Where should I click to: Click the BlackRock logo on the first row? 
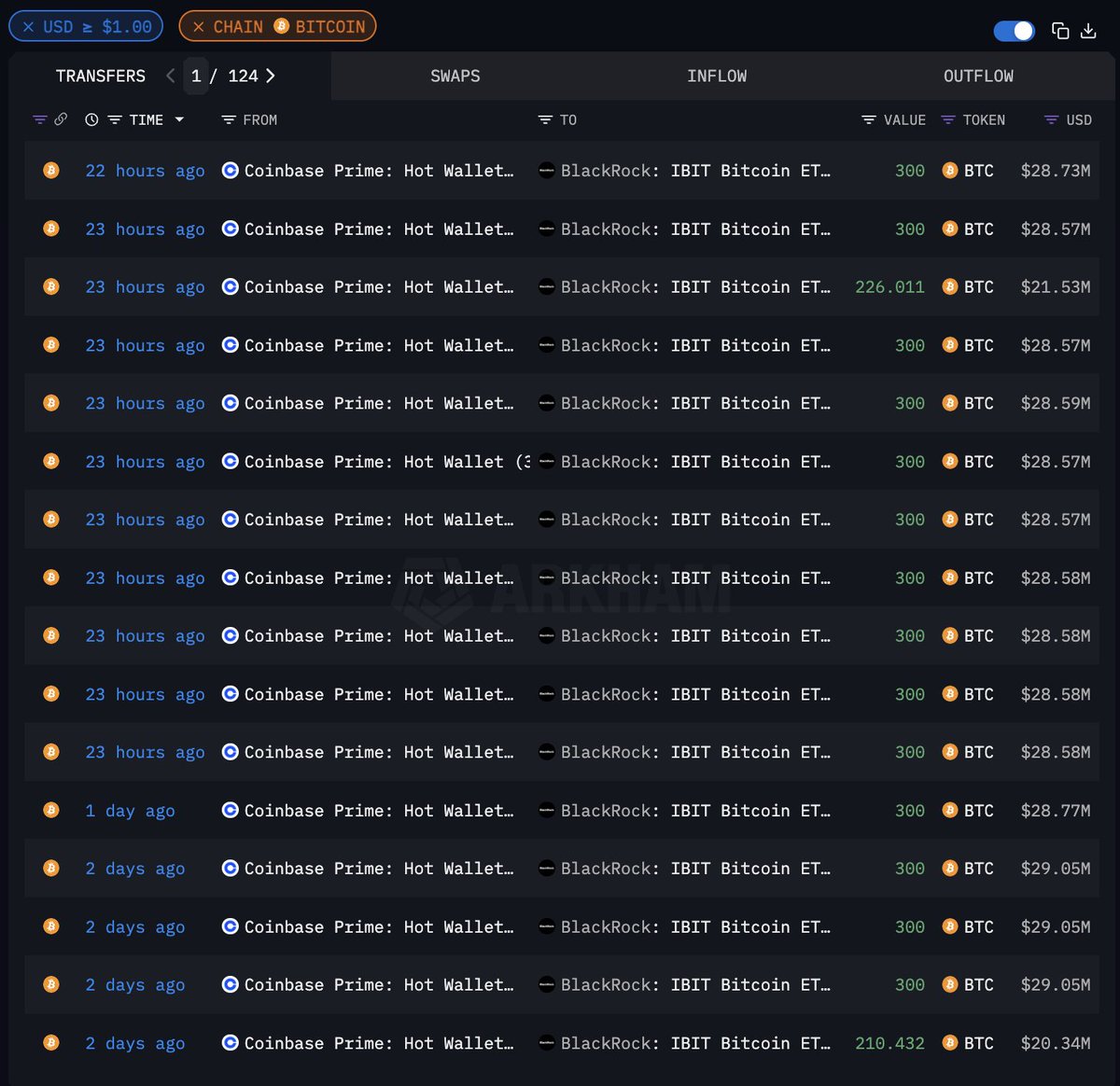(x=546, y=171)
